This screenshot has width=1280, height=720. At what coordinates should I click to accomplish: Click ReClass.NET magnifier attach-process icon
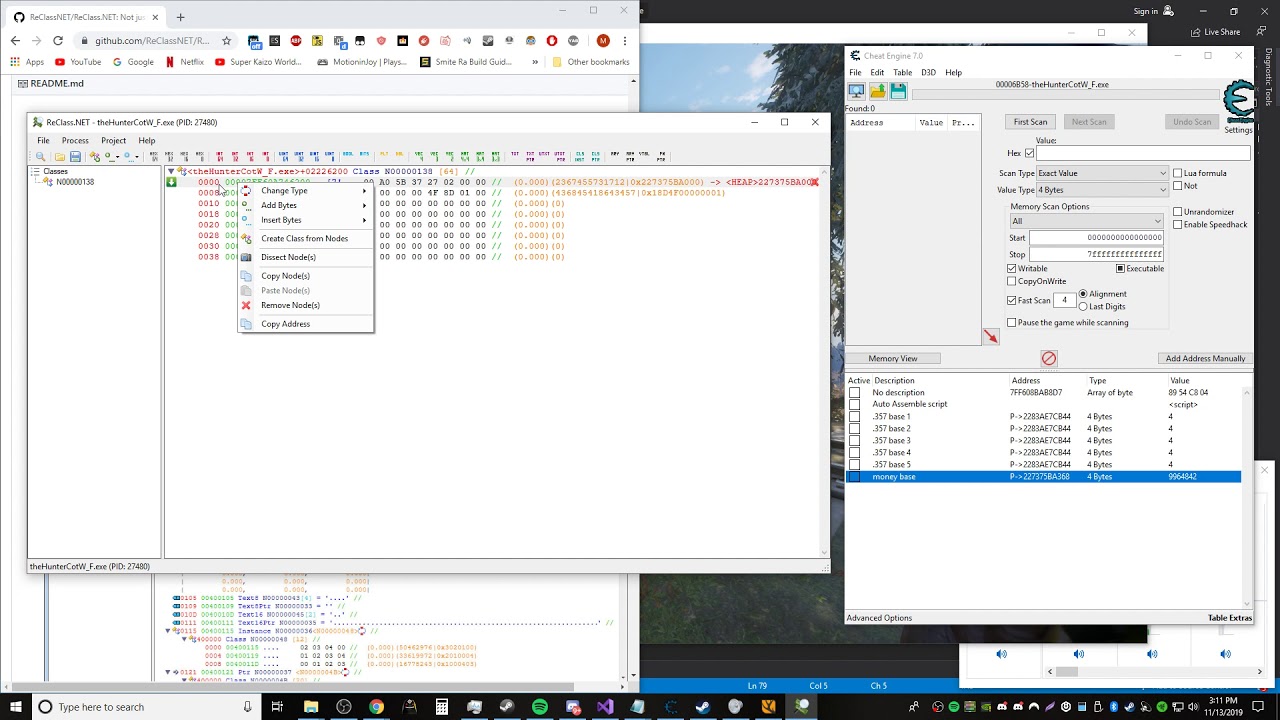coord(41,157)
